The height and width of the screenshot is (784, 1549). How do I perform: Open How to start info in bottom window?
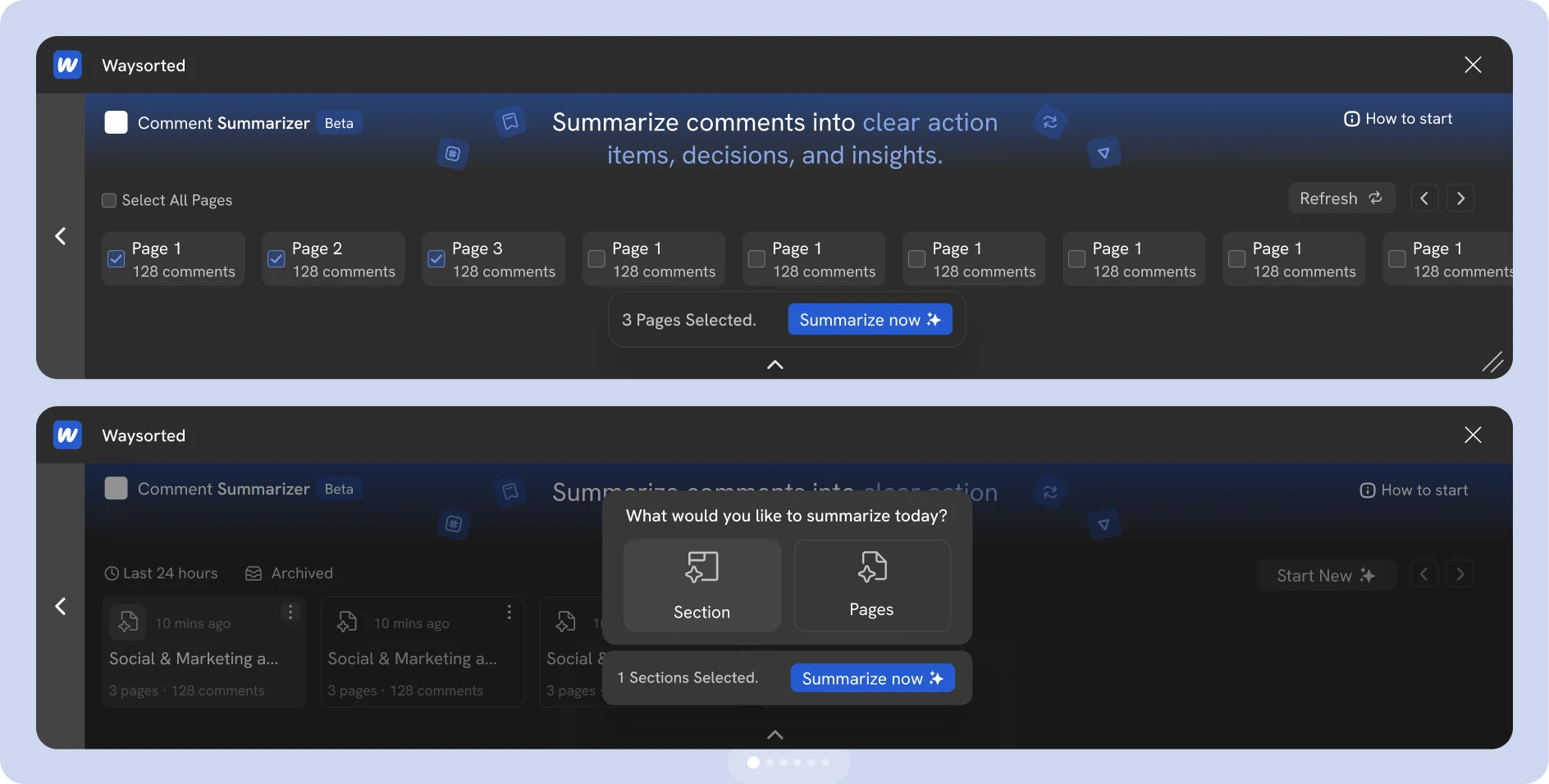click(x=1414, y=490)
